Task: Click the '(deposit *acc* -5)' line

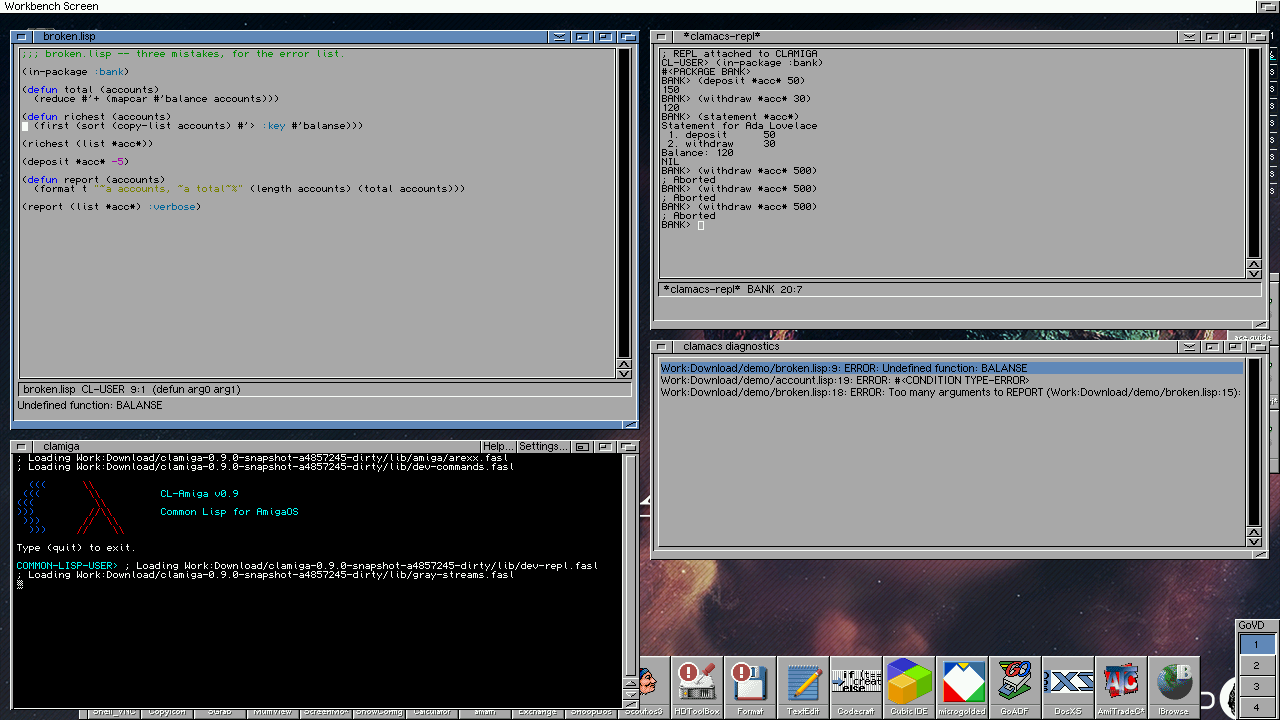Action: pyautogui.click(x=75, y=162)
